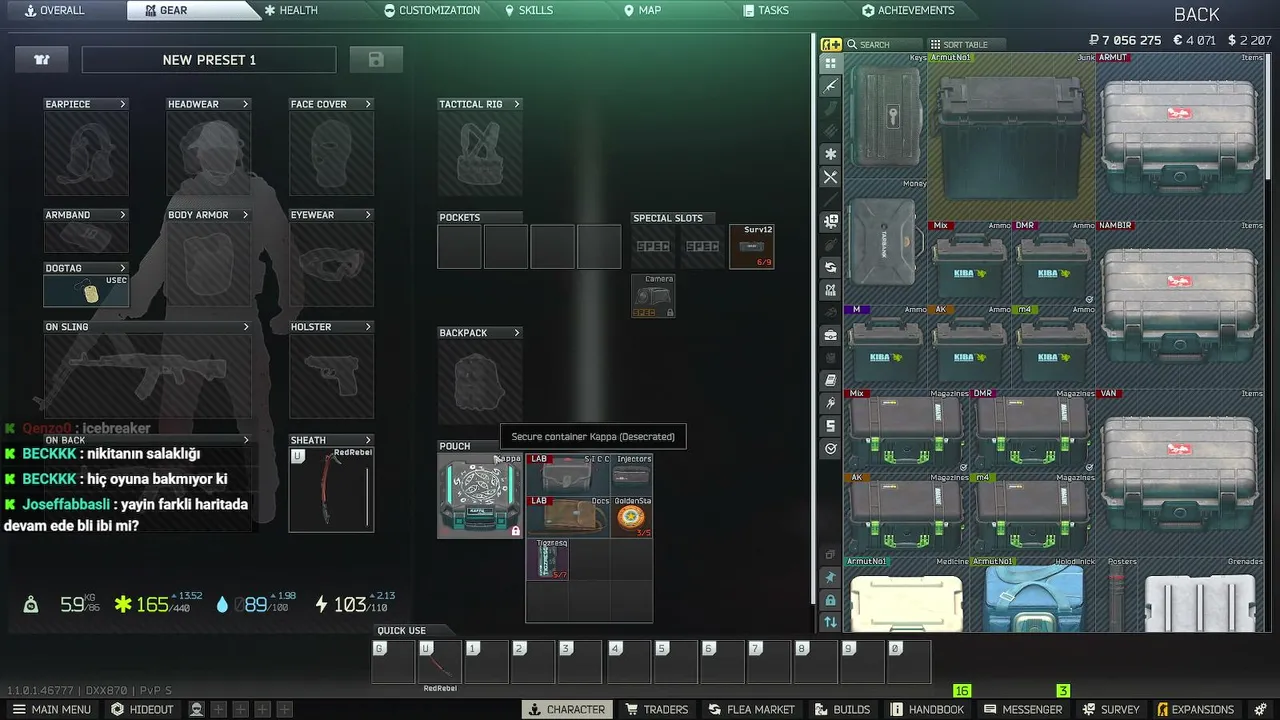Viewport: 1280px width, 720px height.
Task: Expand the BODY ARMOR slot arrow
Action: click(x=245, y=215)
